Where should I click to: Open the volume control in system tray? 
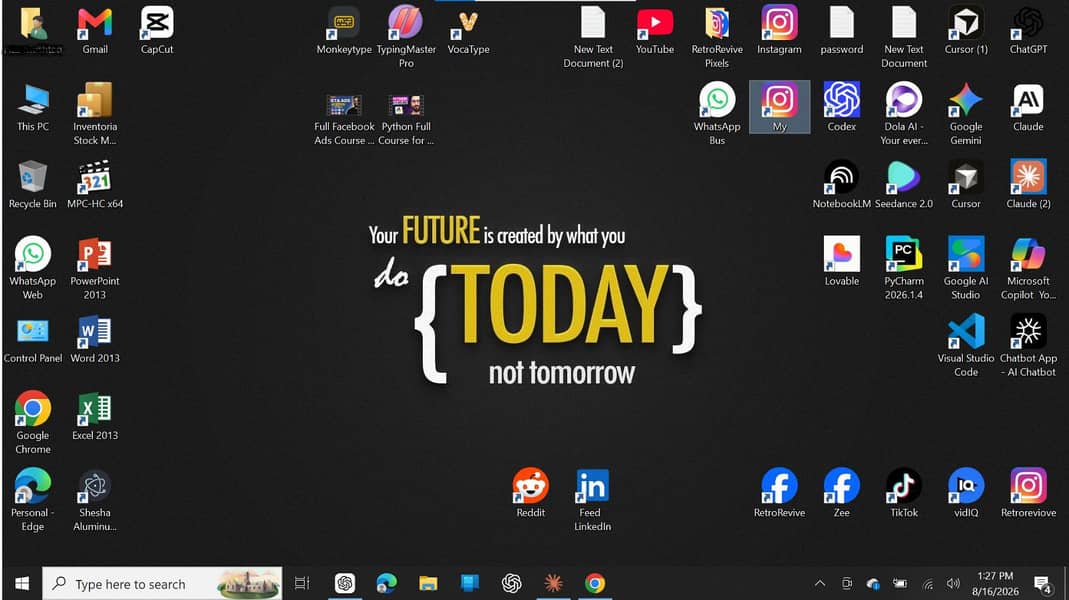tap(953, 584)
